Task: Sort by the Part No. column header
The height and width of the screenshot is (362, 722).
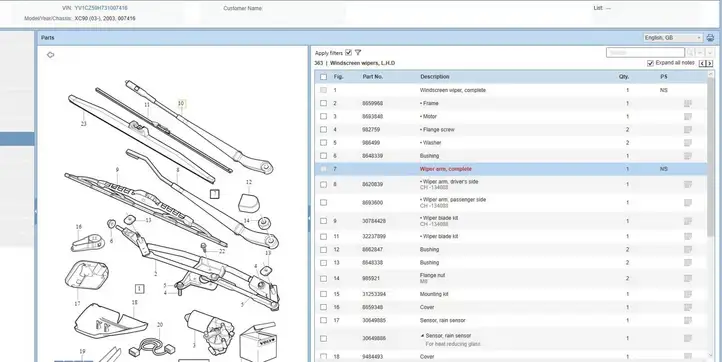Action: pyautogui.click(x=373, y=77)
